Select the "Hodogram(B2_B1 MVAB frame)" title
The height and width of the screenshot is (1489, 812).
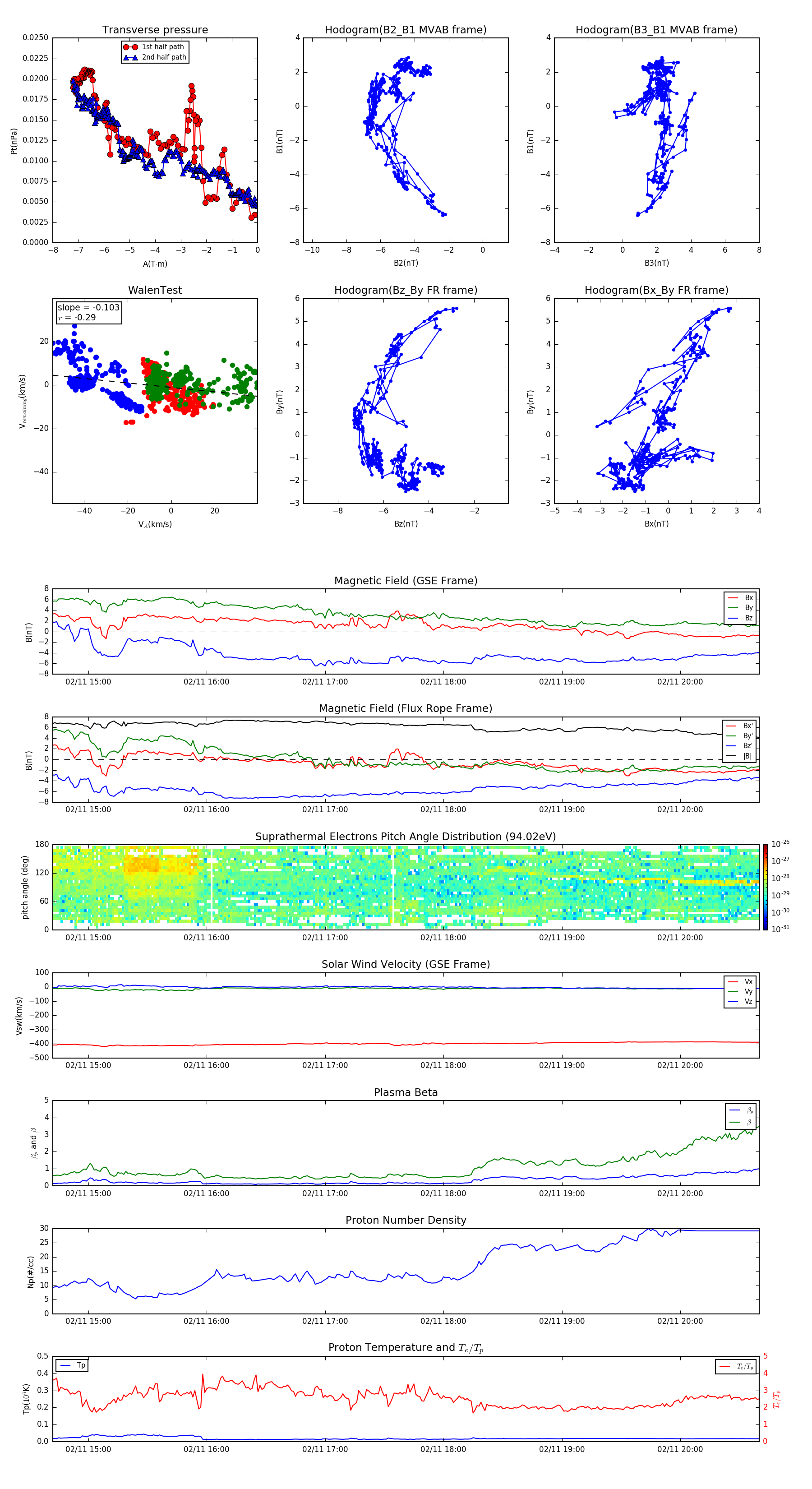pos(406,29)
